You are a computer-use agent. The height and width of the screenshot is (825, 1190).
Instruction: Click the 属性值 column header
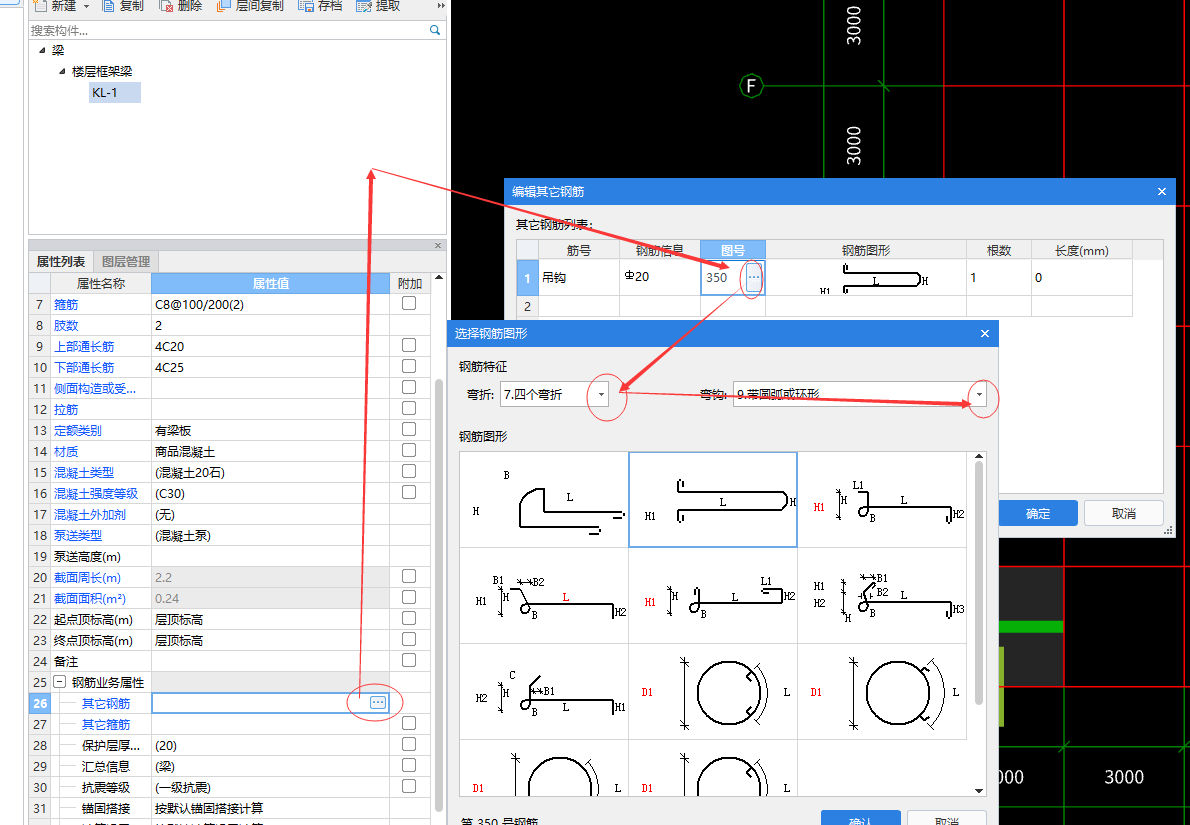(270, 283)
